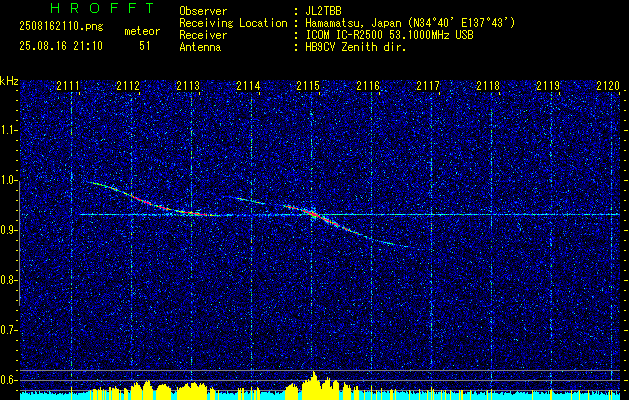Click the HB9CV Zenith dir. text

click(356, 47)
